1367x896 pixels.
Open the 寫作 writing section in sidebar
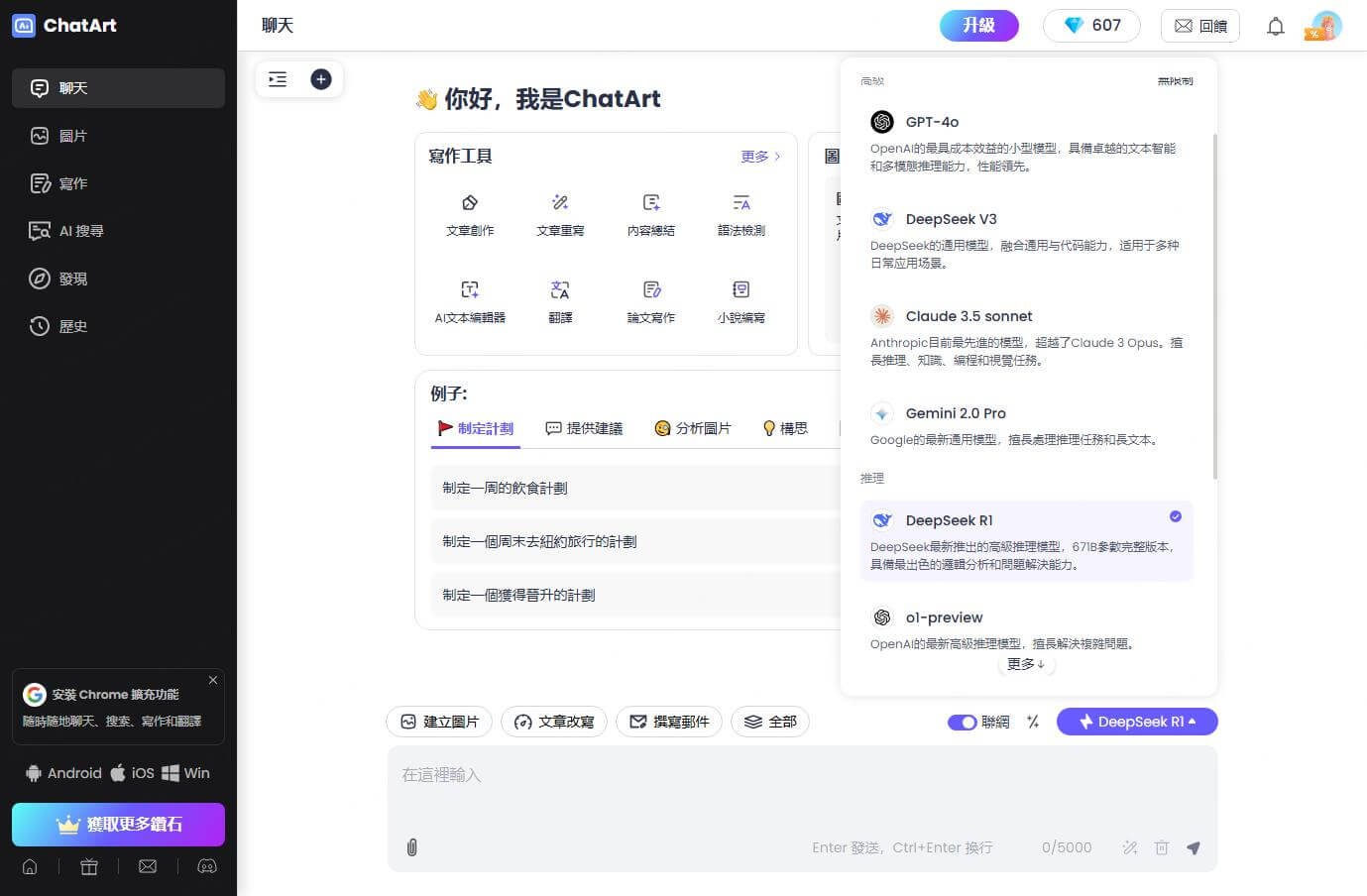[118, 183]
